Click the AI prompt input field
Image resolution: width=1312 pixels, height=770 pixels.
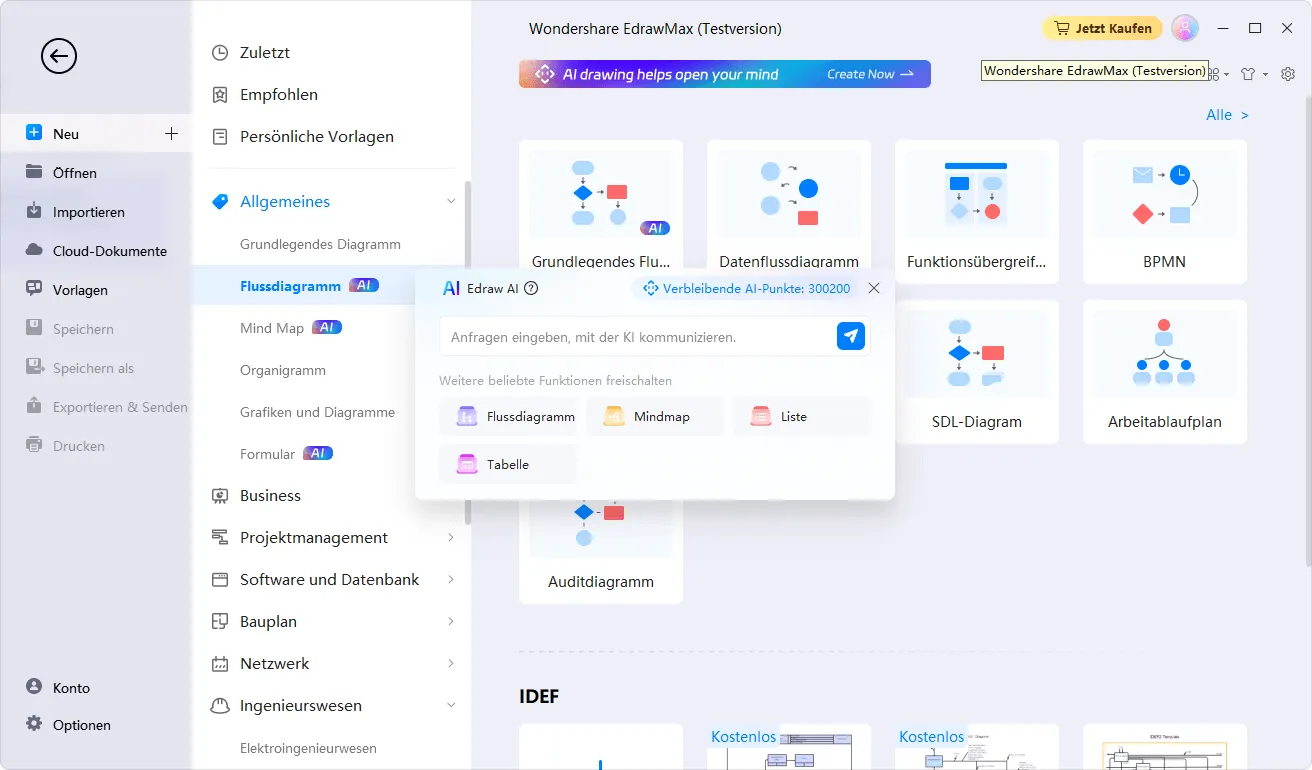640,336
